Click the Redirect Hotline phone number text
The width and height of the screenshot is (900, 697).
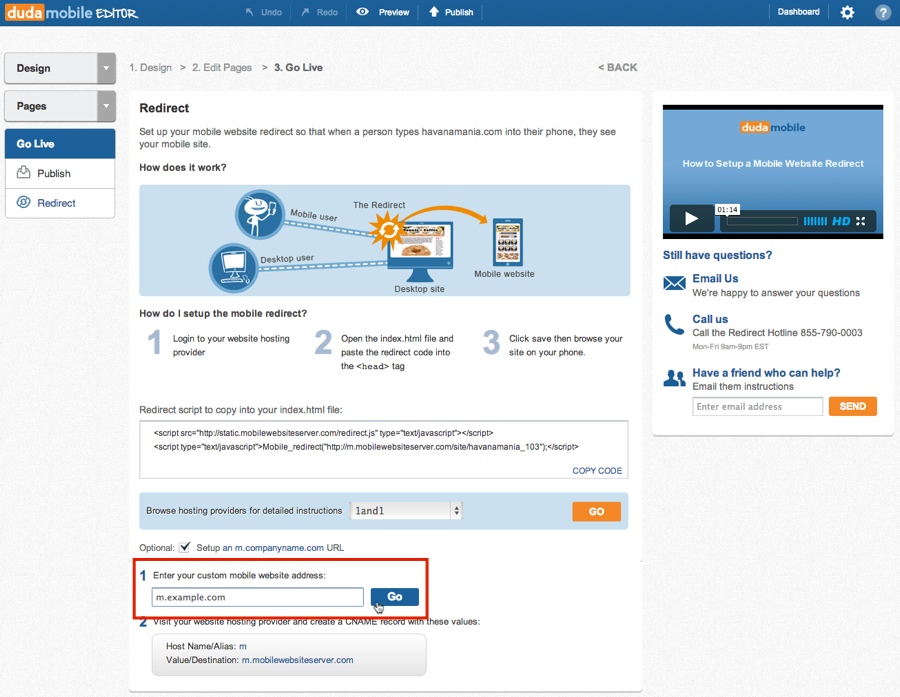[x=831, y=332]
